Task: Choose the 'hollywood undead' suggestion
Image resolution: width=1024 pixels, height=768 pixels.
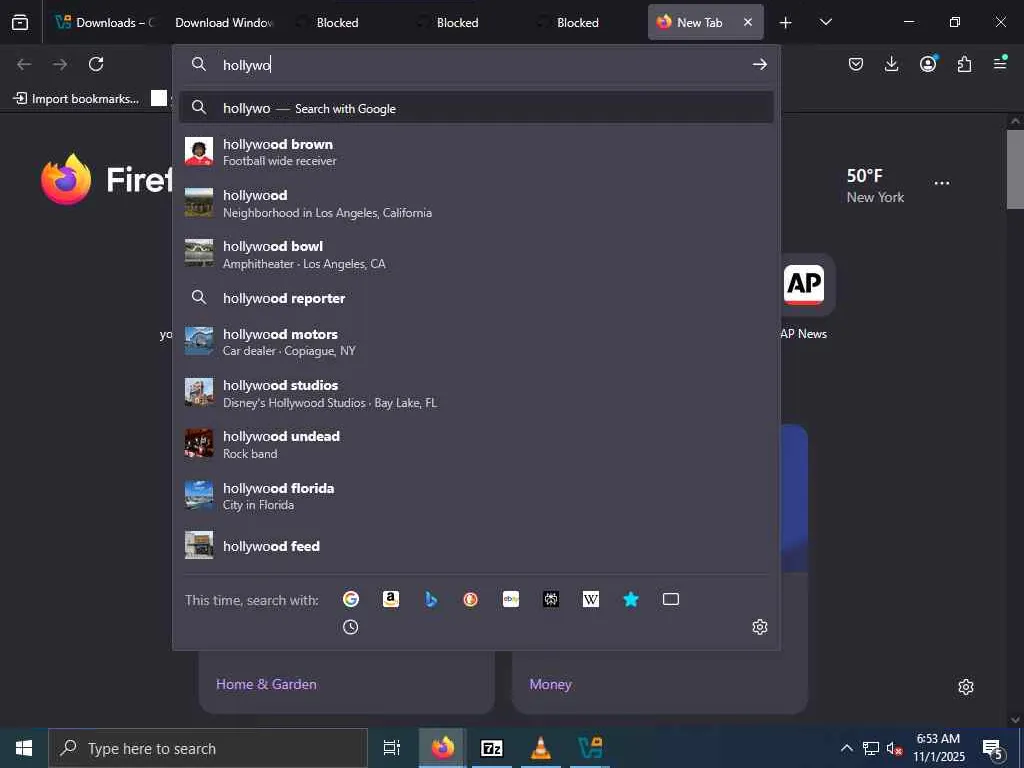Action: (x=476, y=444)
